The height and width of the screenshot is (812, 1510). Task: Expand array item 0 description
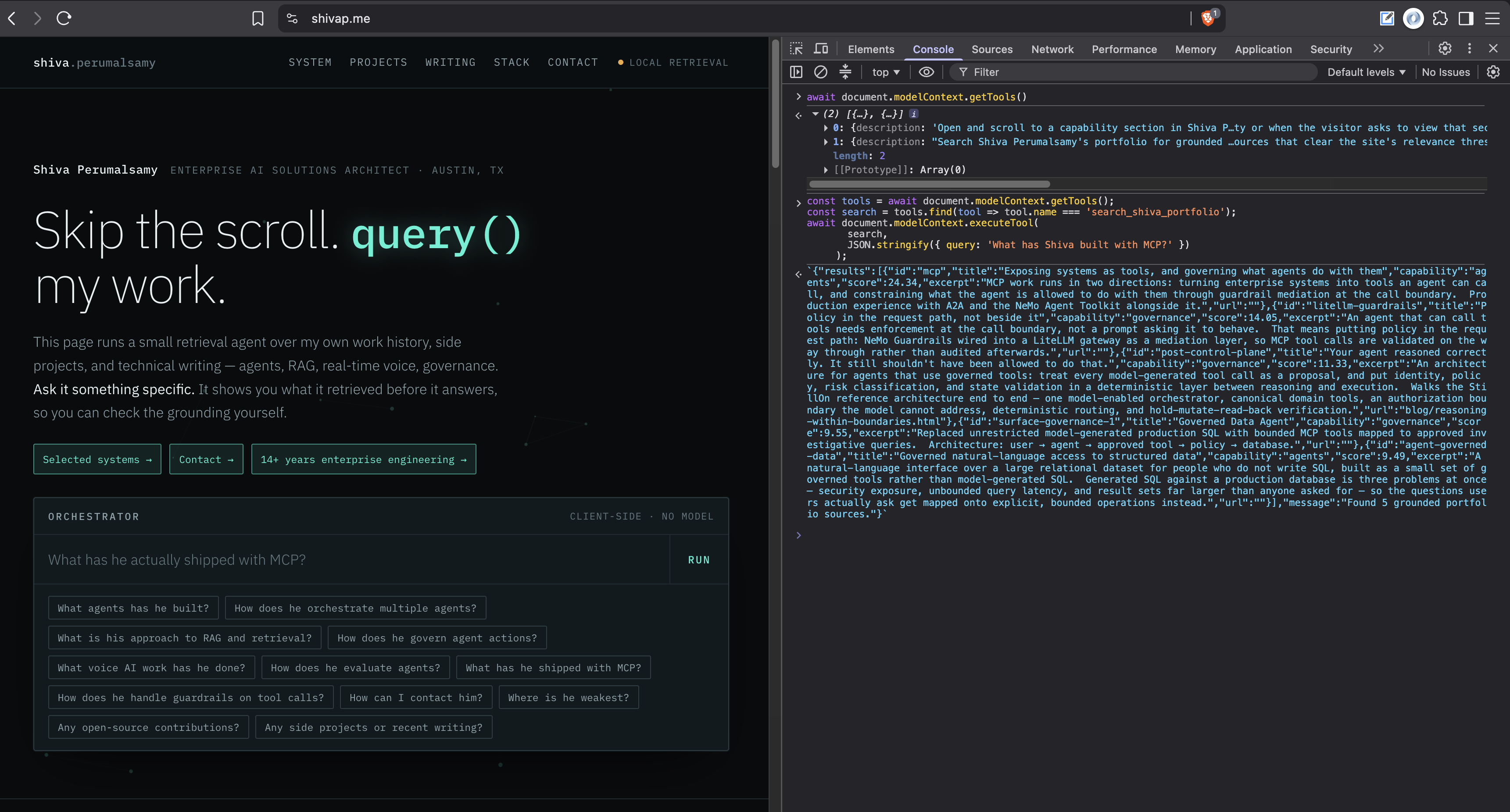pyautogui.click(x=826, y=128)
